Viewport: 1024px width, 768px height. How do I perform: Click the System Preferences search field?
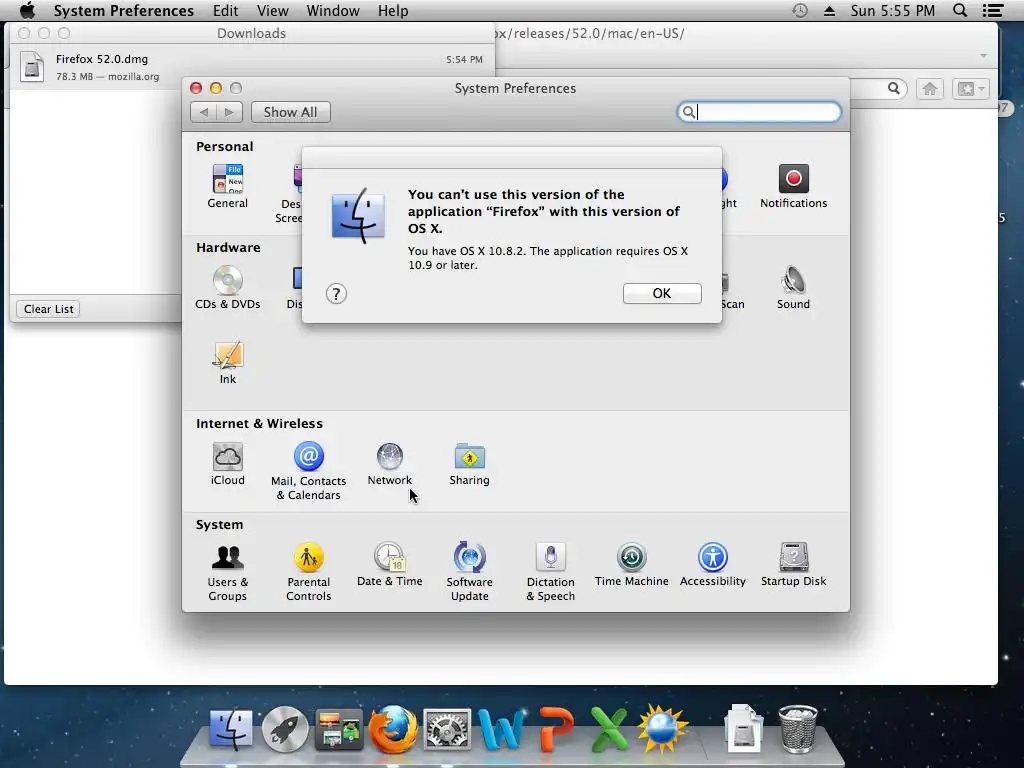759,112
